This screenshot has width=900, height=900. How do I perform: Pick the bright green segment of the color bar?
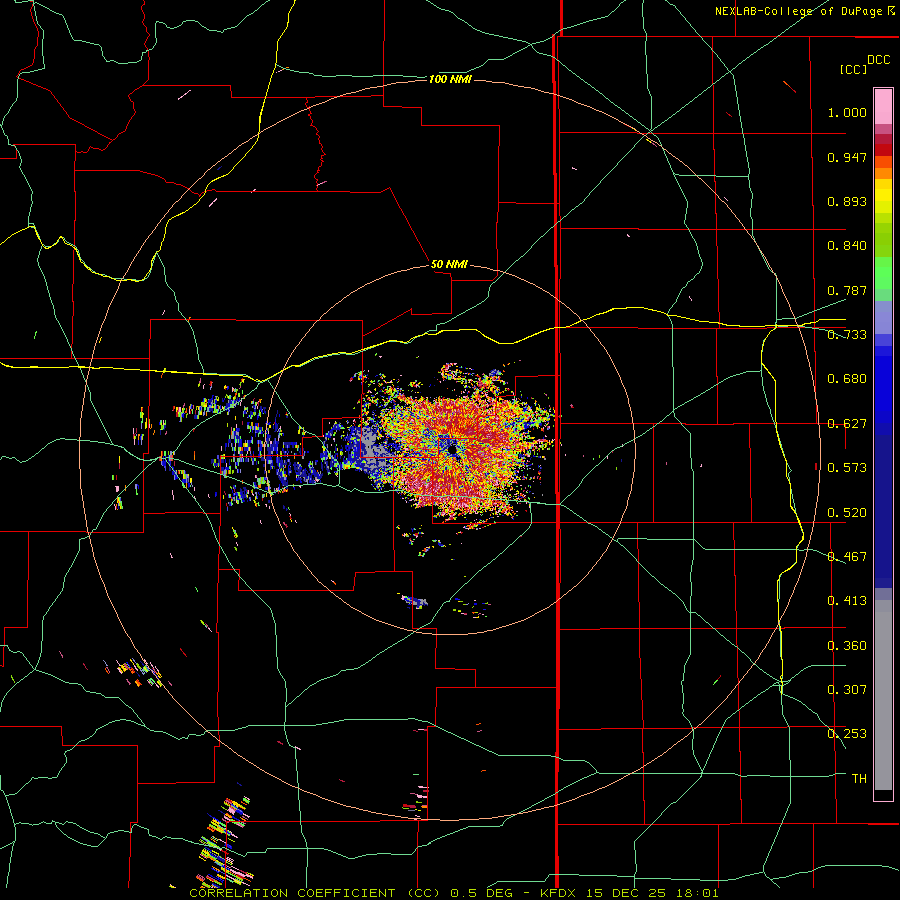(883, 273)
